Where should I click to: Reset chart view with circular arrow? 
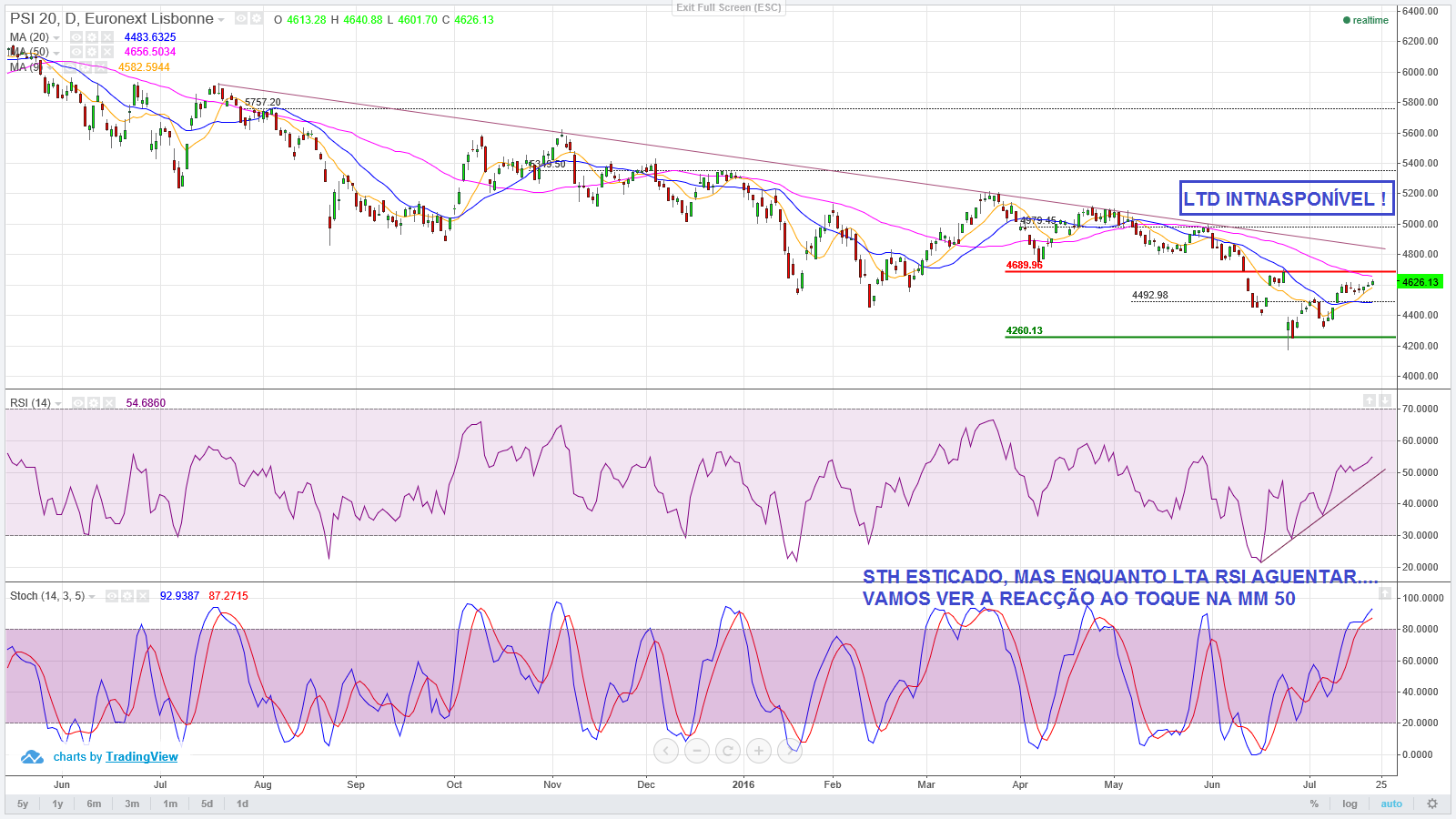pyautogui.click(x=728, y=751)
